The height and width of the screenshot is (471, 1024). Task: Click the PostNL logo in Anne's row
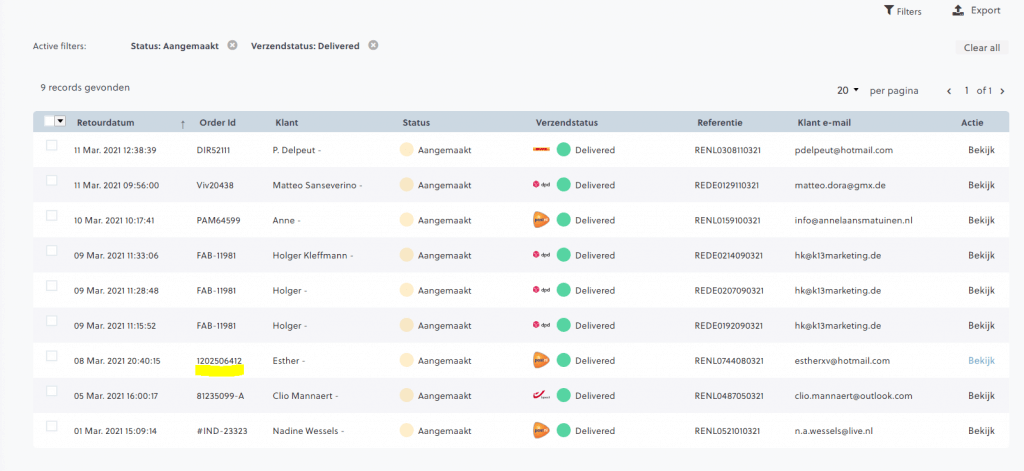(542, 220)
